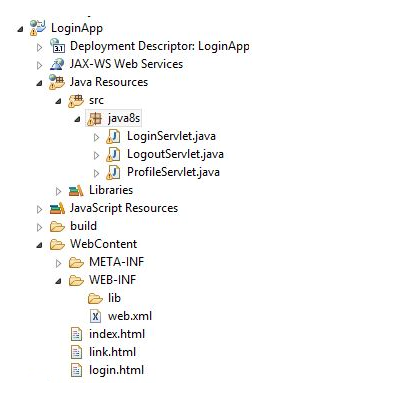Click the src source folder icon
This screenshot has width=397, height=412.
tap(76, 100)
